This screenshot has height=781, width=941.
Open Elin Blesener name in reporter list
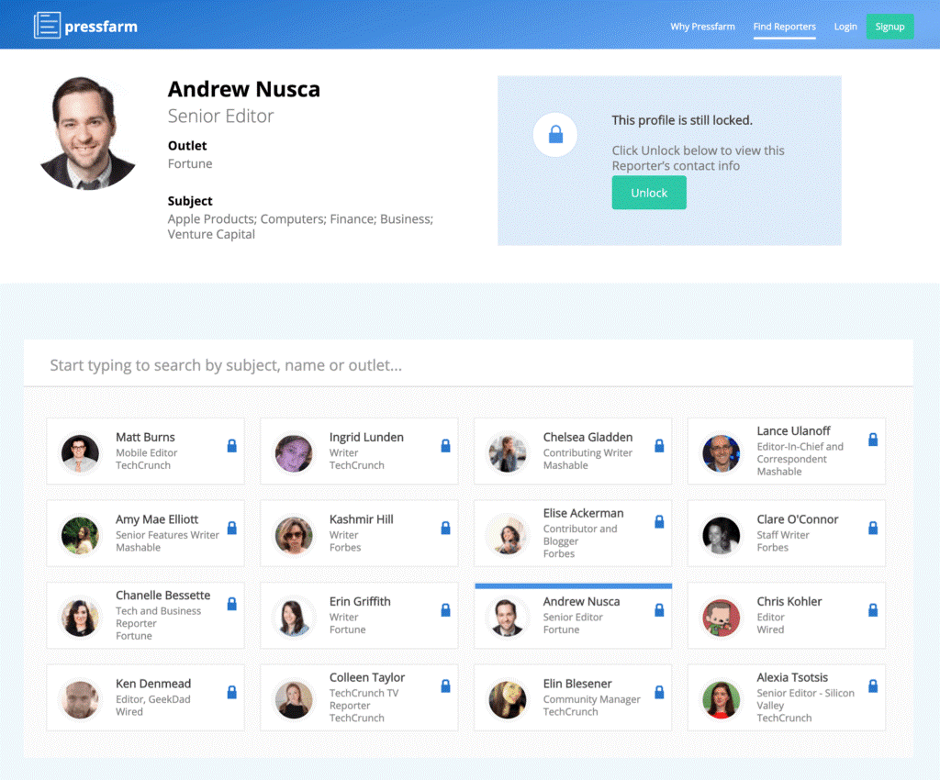[577, 684]
